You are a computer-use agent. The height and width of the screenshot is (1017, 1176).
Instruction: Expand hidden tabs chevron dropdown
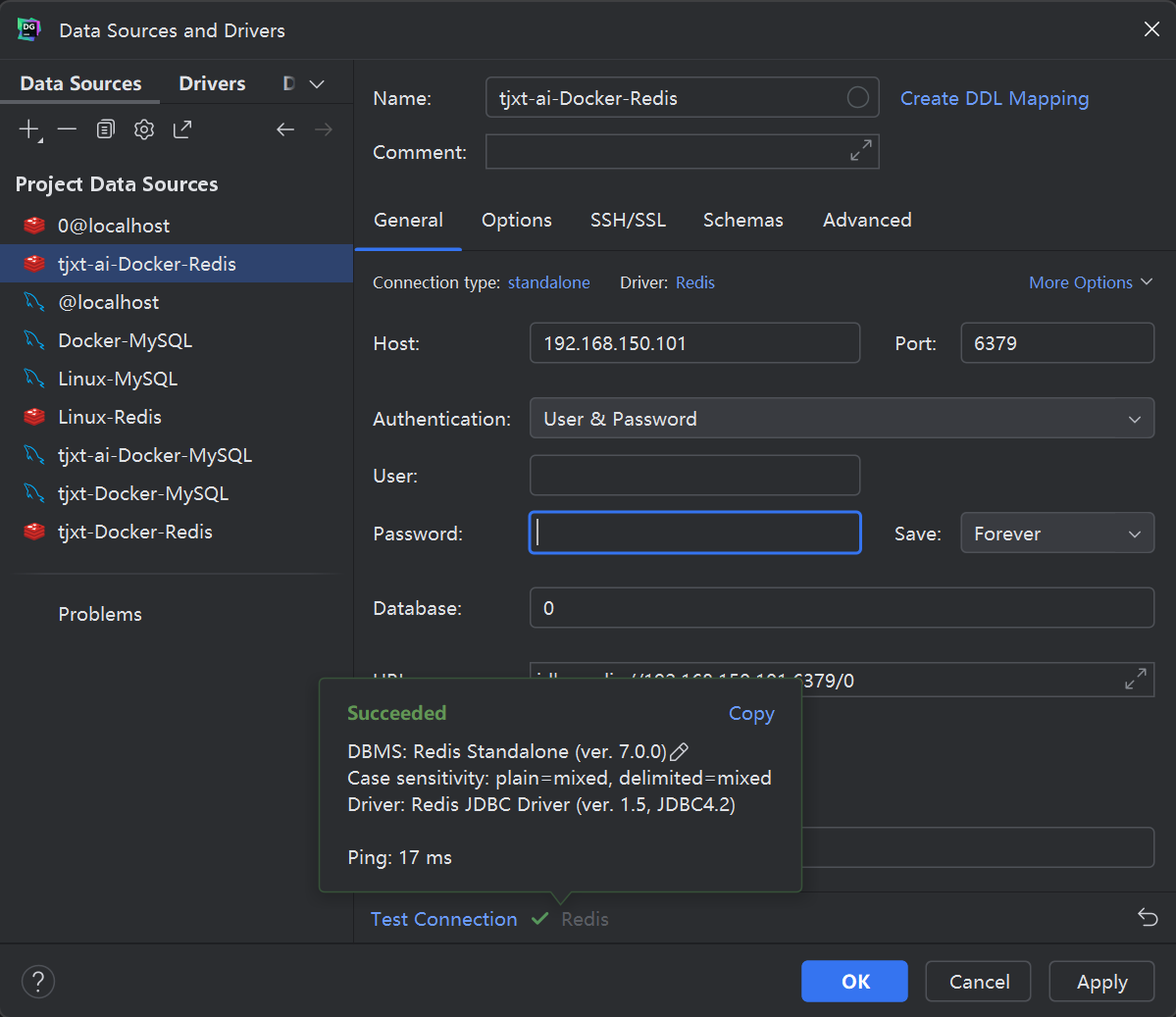pyautogui.click(x=317, y=84)
